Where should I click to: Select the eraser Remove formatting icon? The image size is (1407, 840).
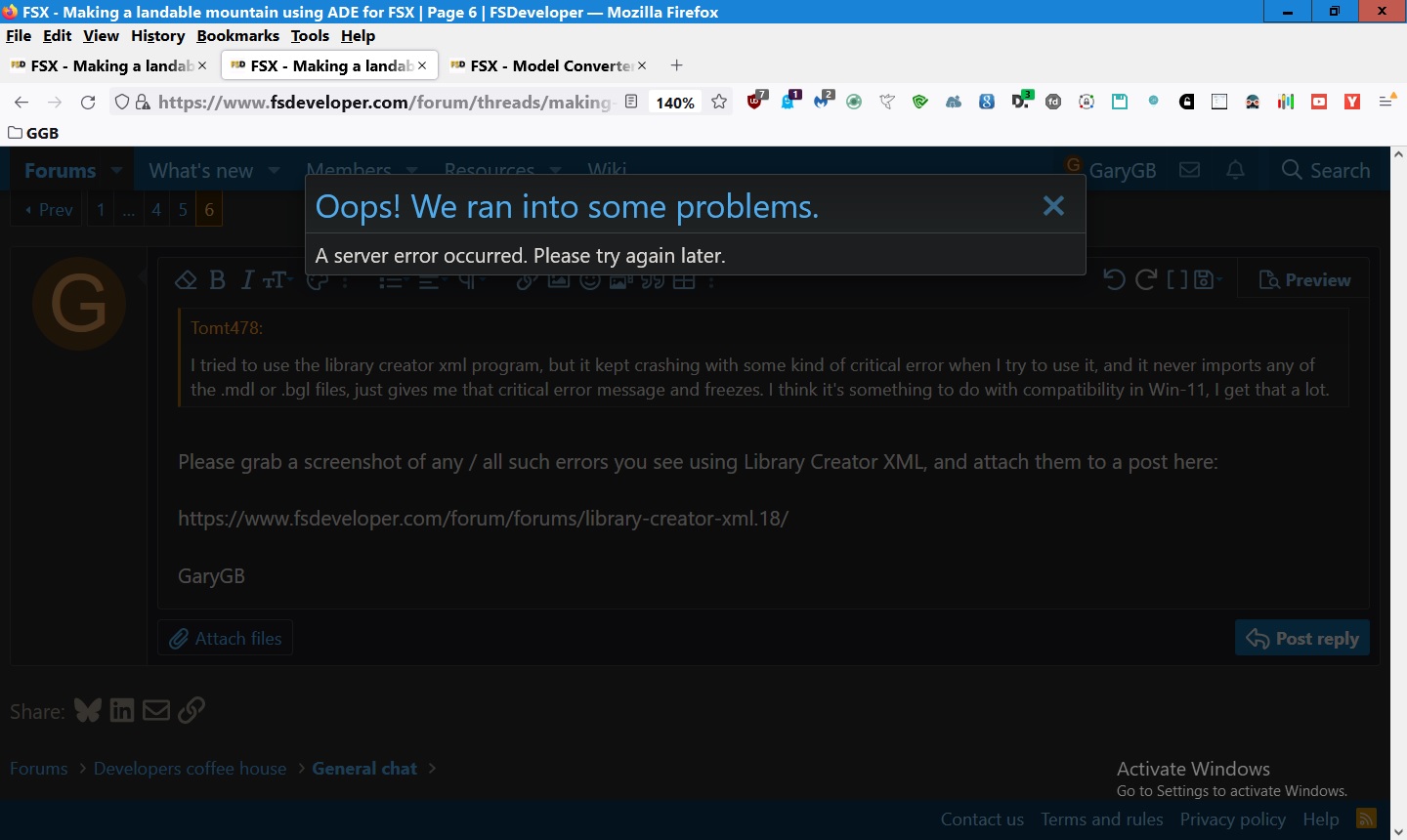point(186,280)
